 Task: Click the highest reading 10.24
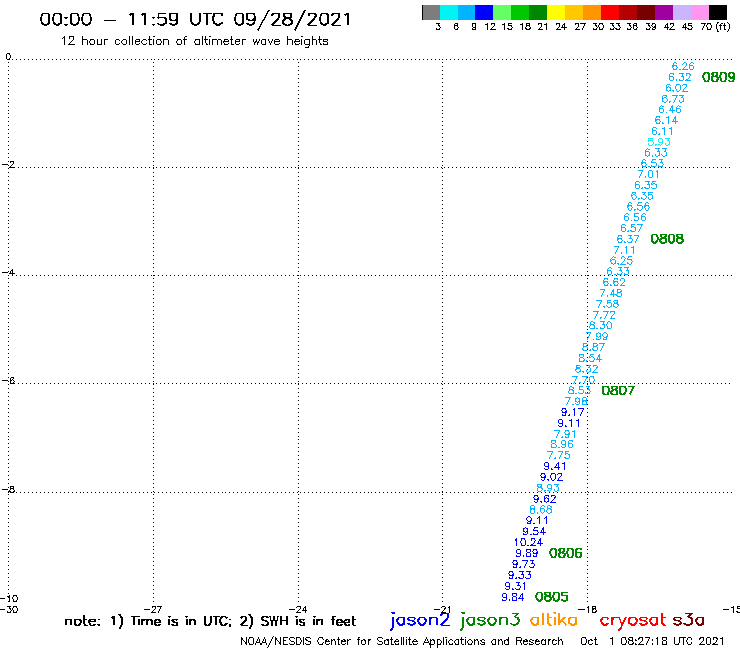click(x=529, y=542)
